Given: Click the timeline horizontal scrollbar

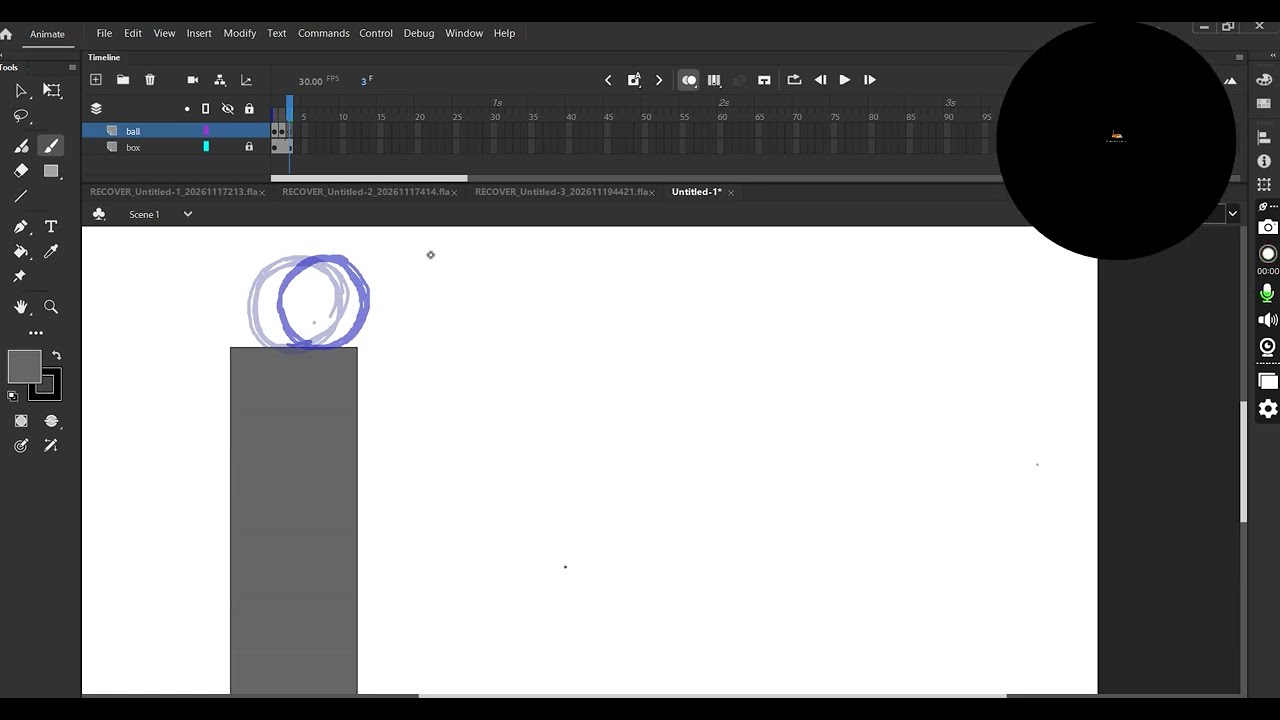Looking at the screenshot, I should click(369, 179).
